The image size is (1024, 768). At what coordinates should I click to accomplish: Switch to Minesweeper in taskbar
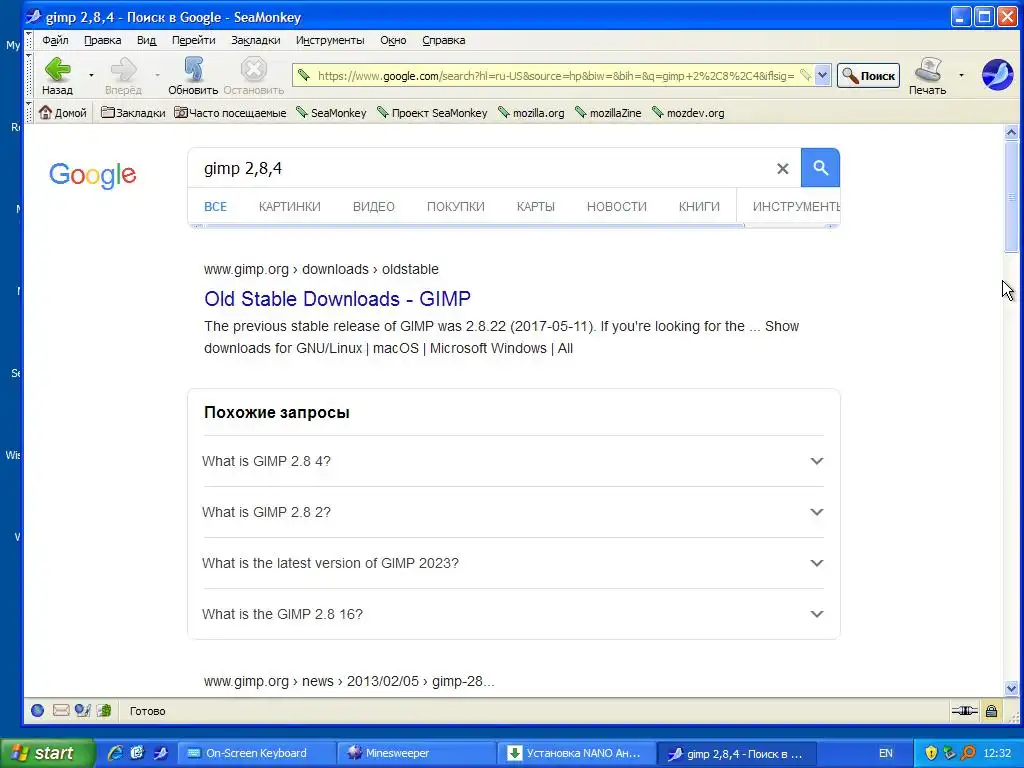point(415,753)
